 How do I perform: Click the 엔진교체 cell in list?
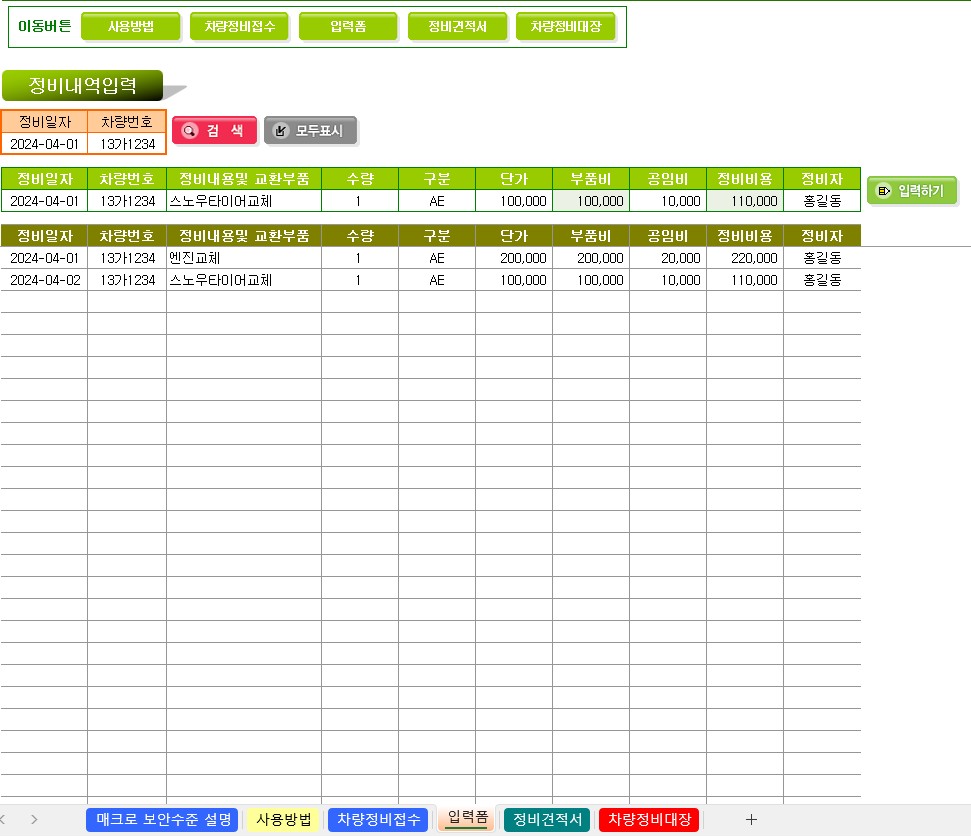tap(244, 258)
